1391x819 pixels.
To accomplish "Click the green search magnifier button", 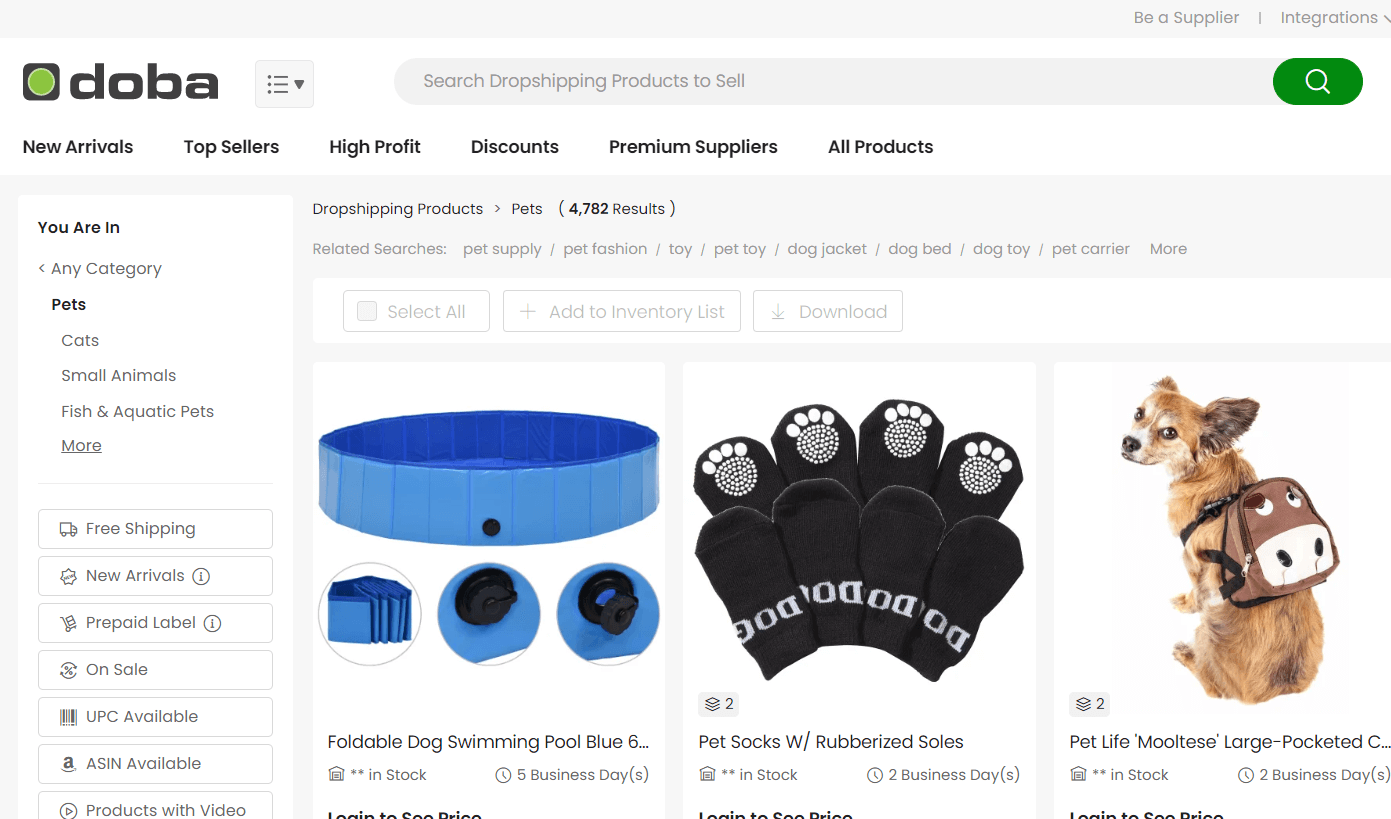I will pyautogui.click(x=1317, y=81).
